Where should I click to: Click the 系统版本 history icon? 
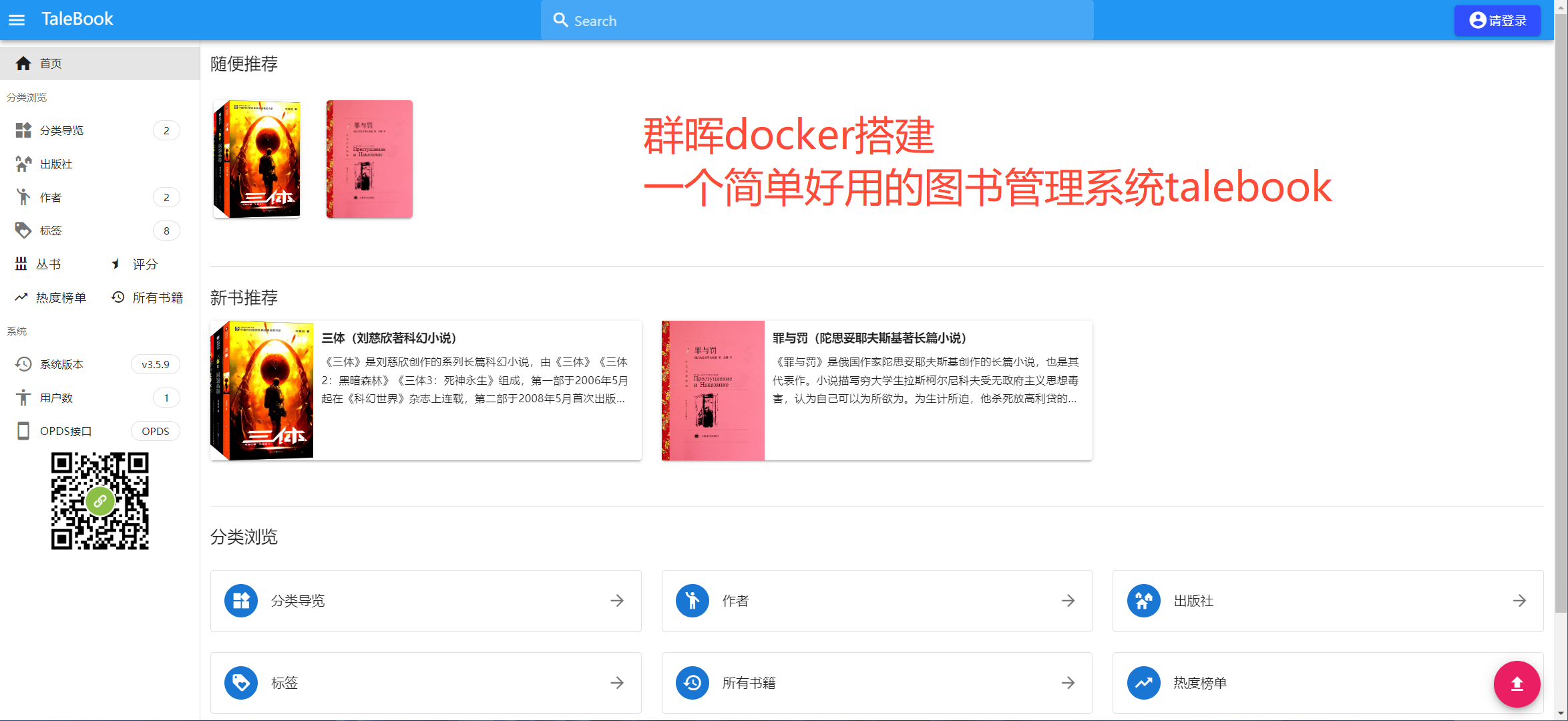tap(23, 364)
